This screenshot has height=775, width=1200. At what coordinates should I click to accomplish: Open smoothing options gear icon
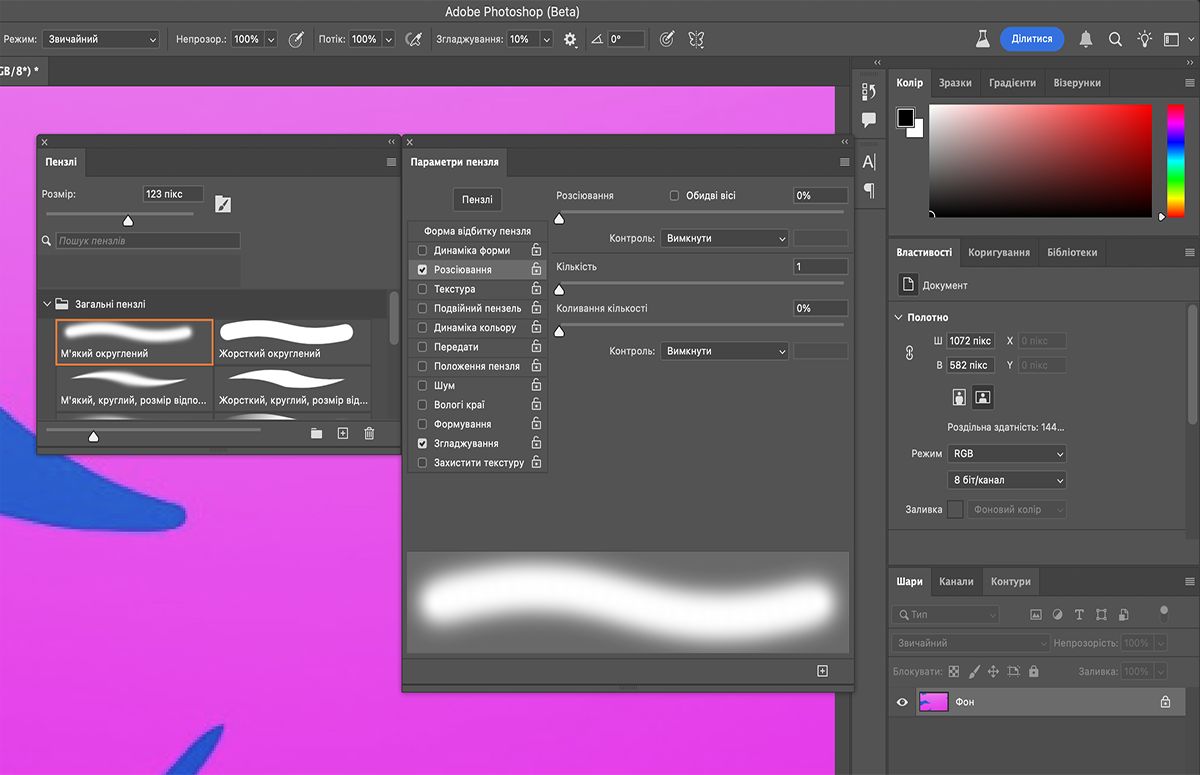570,39
